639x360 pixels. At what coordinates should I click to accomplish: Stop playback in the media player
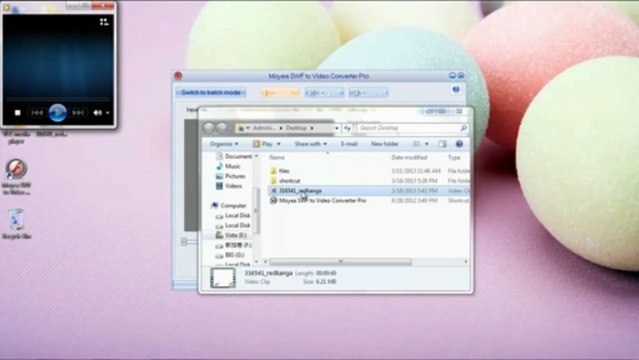point(18,113)
